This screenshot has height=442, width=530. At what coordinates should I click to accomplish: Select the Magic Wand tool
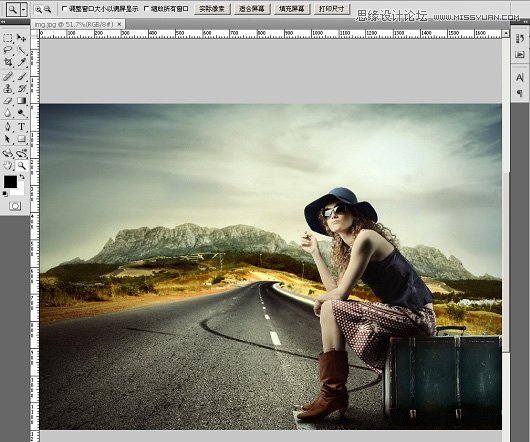pos(21,50)
